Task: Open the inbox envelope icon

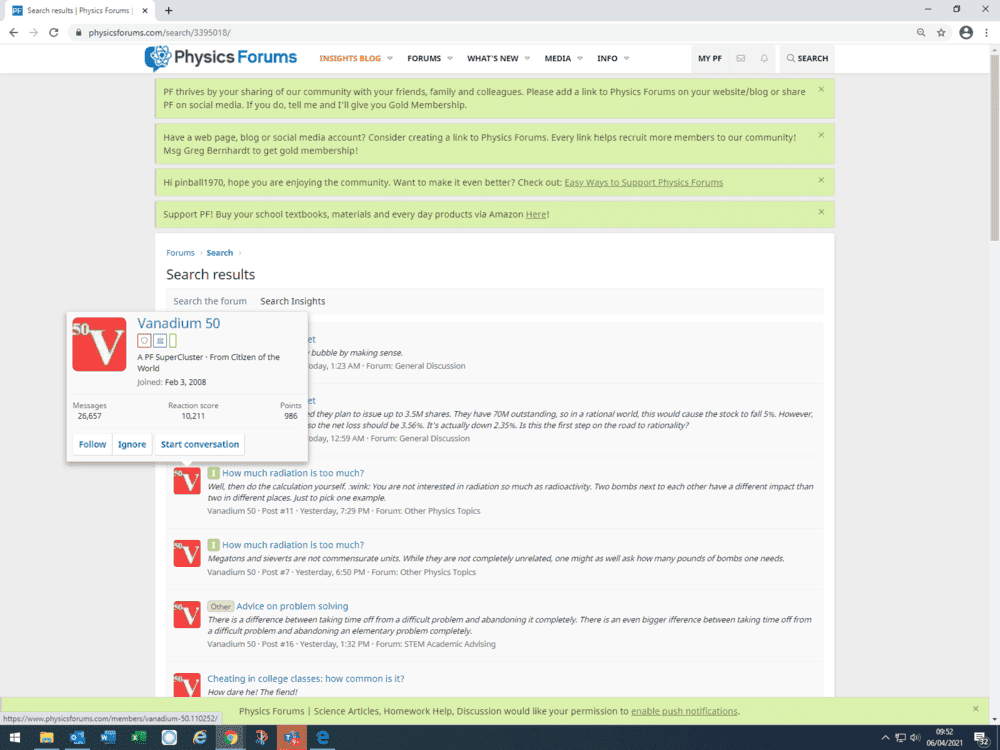Action: click(x=741, y=59)
